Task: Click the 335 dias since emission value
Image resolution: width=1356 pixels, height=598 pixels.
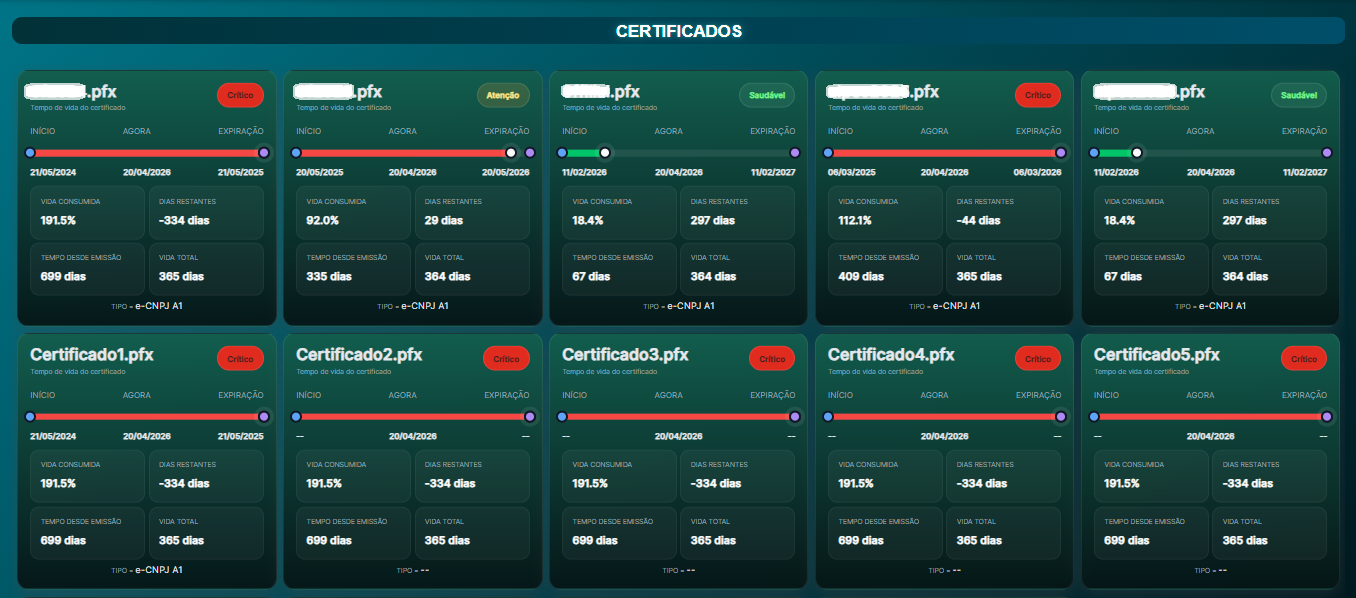Action: 329,276
